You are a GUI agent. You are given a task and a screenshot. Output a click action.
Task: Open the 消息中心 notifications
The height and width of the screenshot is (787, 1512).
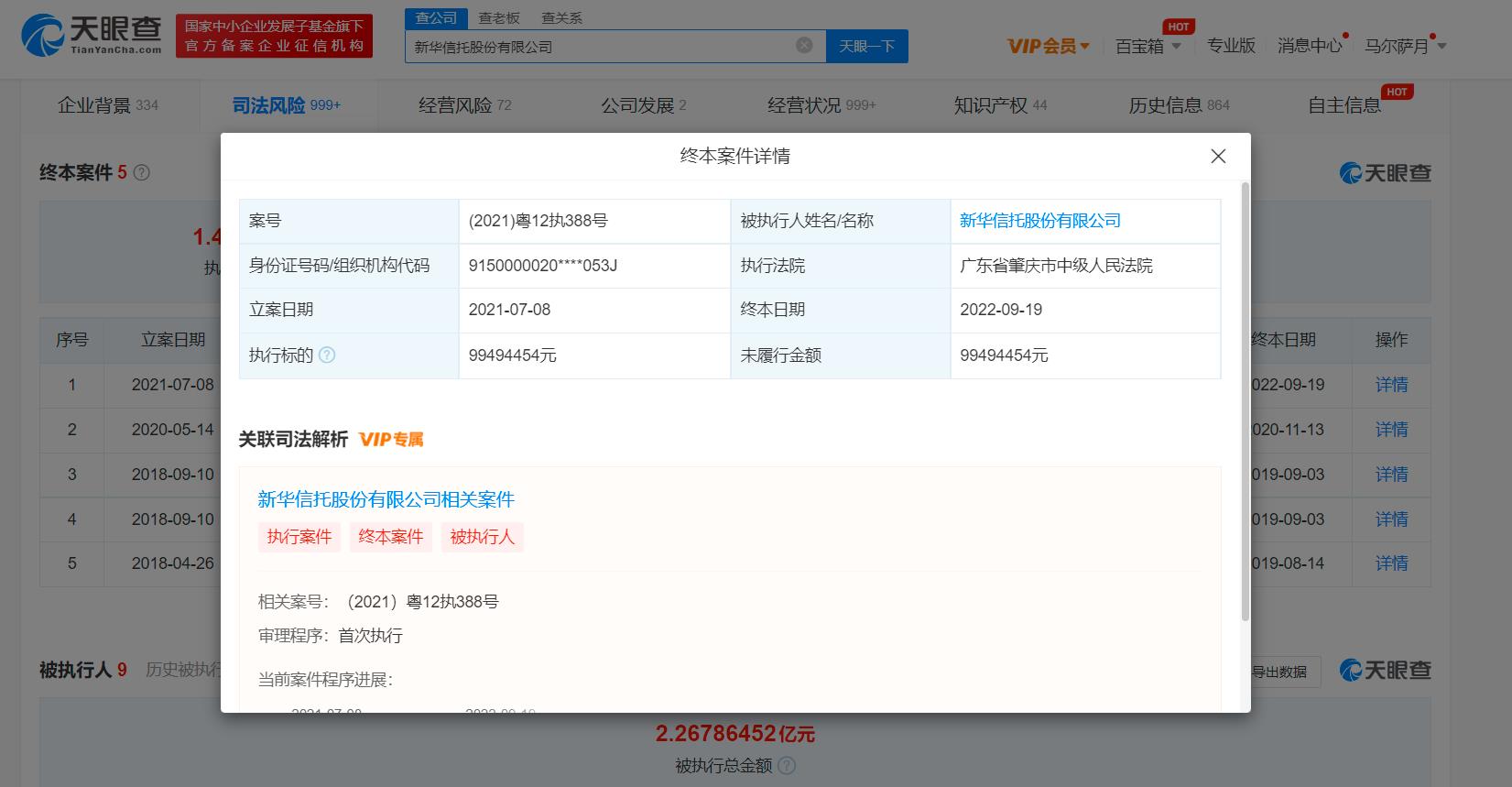point(1310,46)
